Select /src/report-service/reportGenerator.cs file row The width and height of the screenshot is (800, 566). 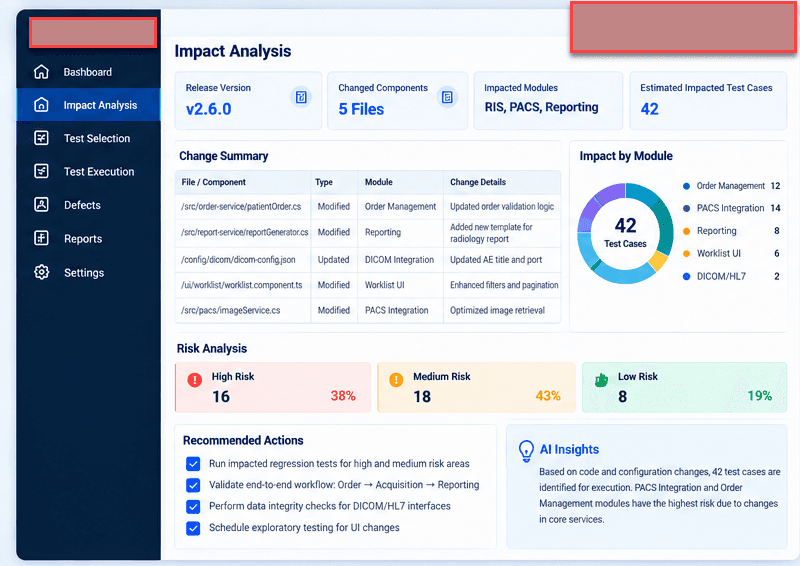(368, 233)
